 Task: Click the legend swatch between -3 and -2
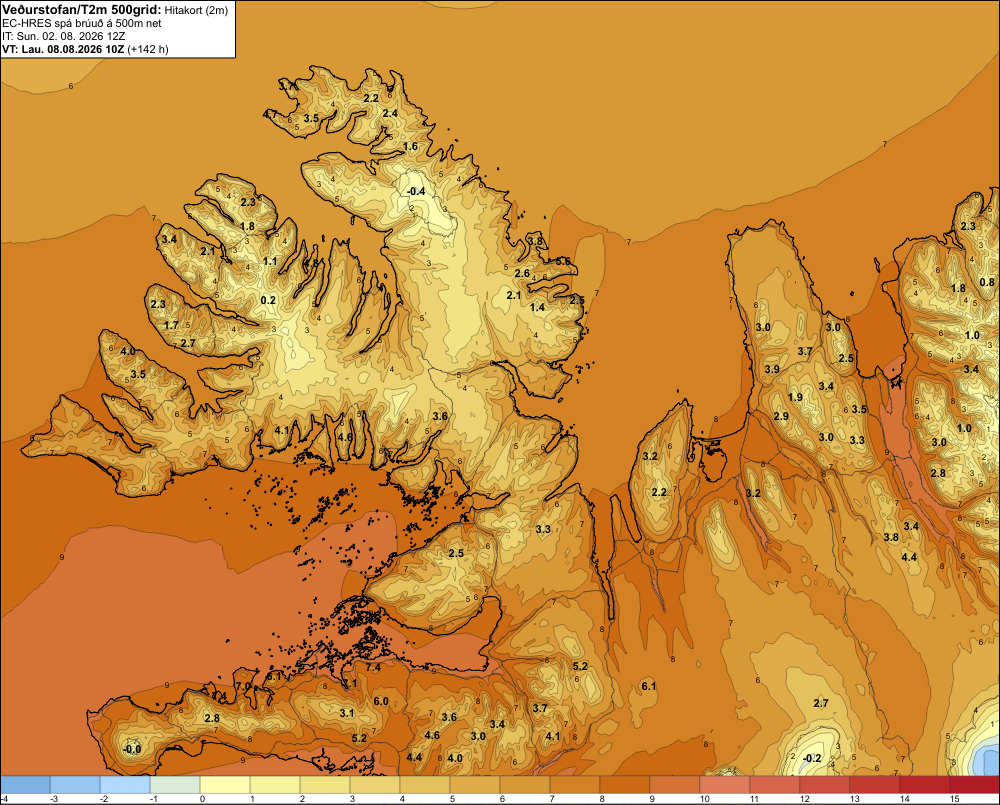click(x=75, y=785)
